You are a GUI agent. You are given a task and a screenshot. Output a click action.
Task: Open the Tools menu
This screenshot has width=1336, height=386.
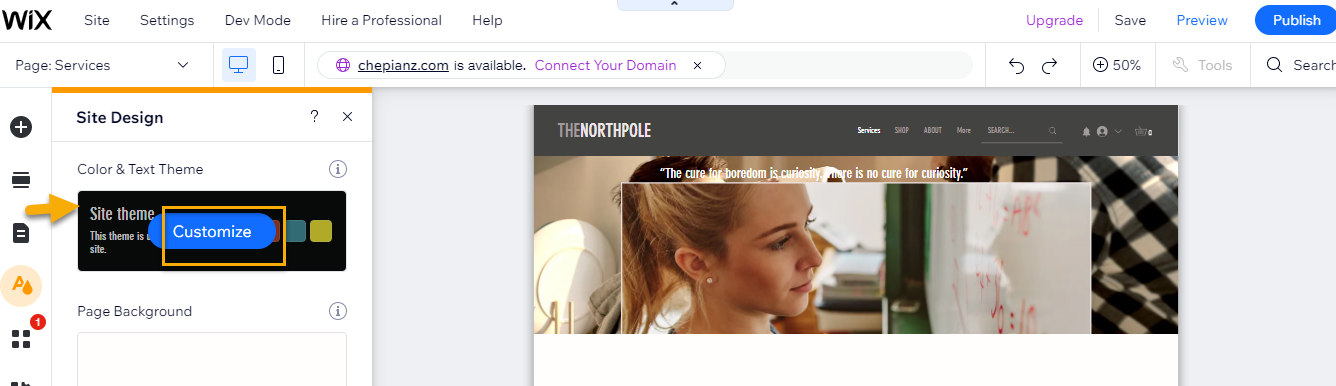pos(1202,65)
